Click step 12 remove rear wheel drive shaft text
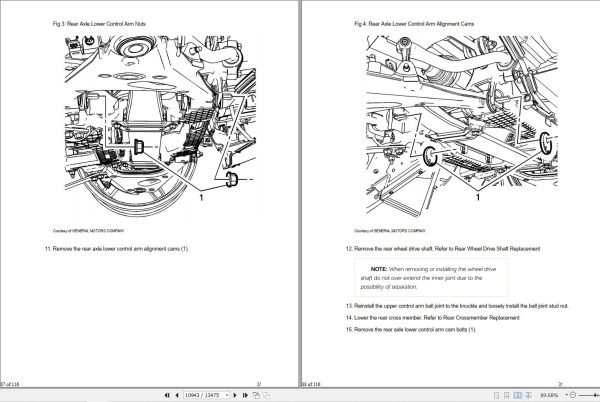The width and height of the screenshot is (600, 402). 443,249
